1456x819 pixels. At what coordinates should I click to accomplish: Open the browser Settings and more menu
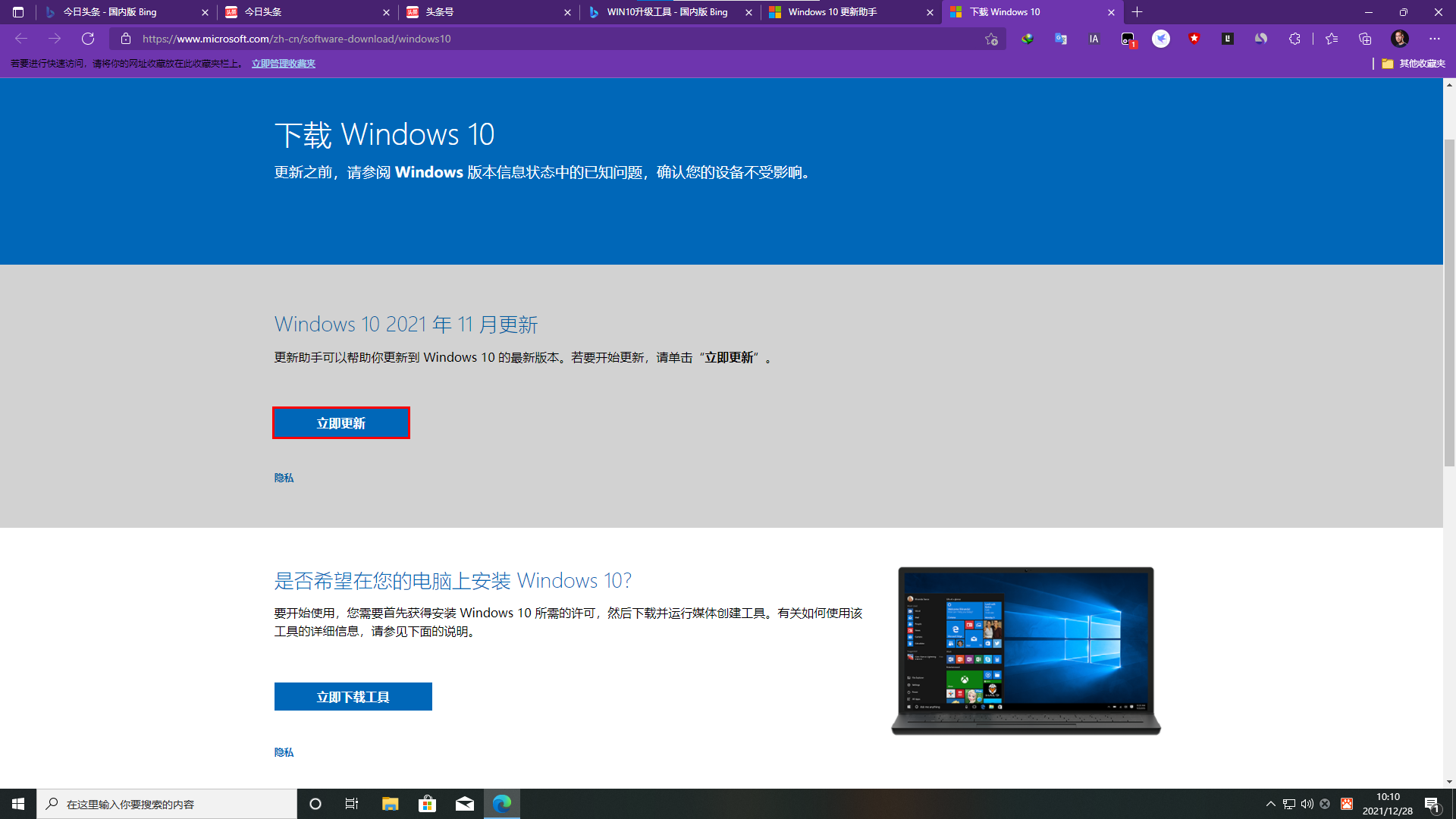point(1435,39)
